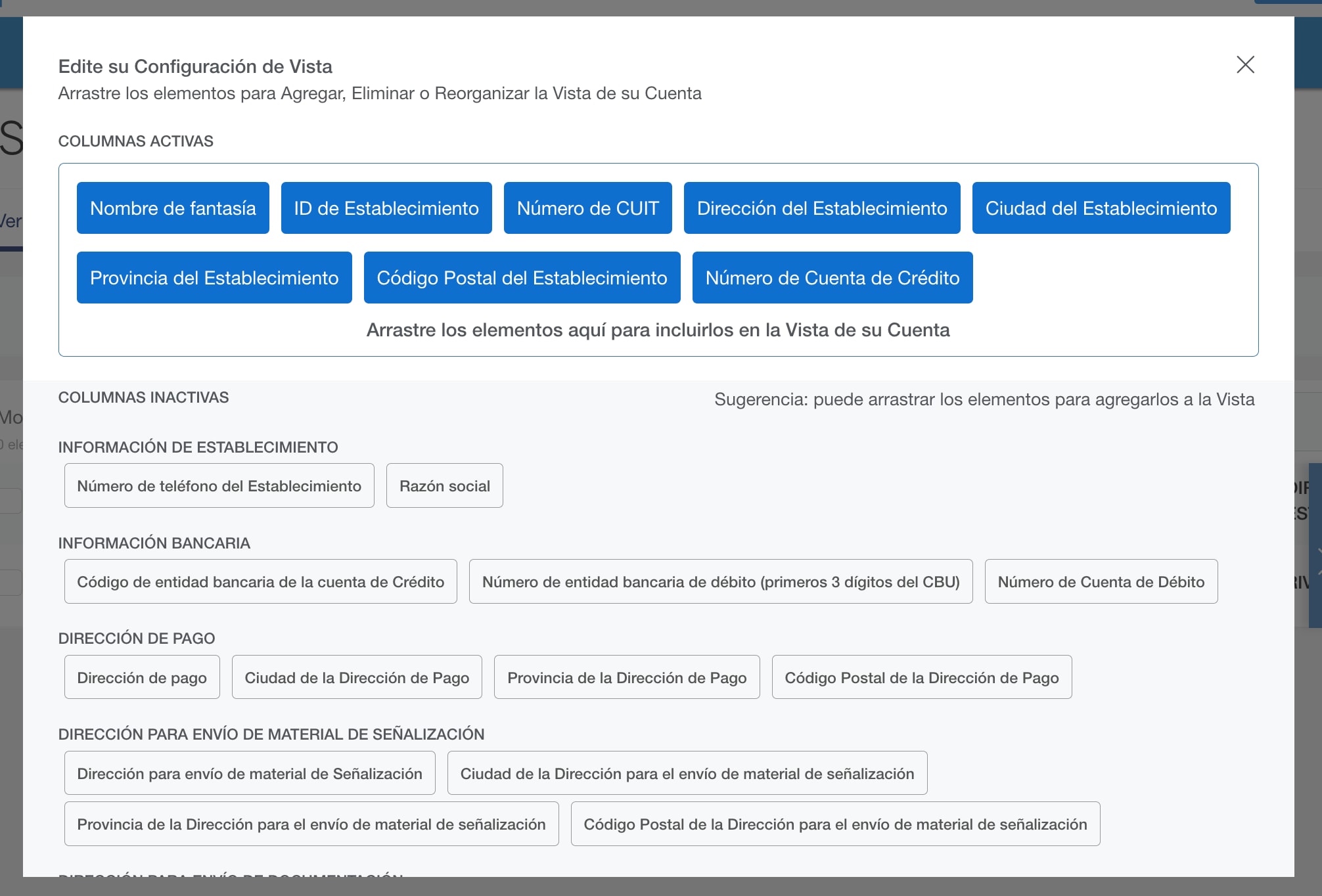Click Provincia de la Dirección de Pago chip

click(626, 677)
